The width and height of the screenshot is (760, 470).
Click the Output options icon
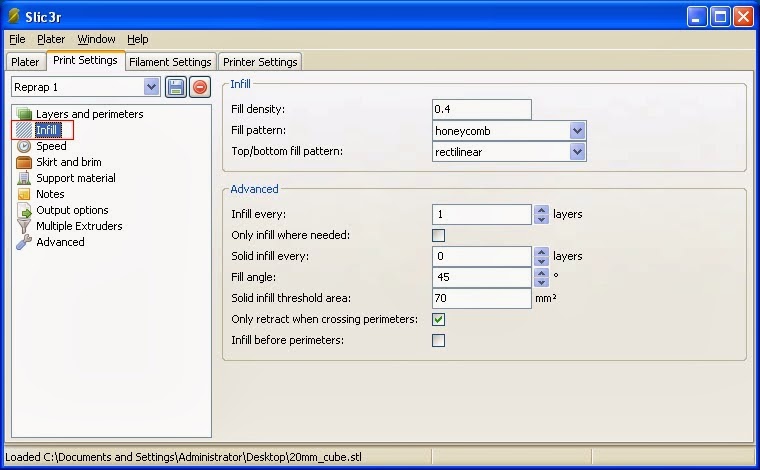click(x=24, y=210)
